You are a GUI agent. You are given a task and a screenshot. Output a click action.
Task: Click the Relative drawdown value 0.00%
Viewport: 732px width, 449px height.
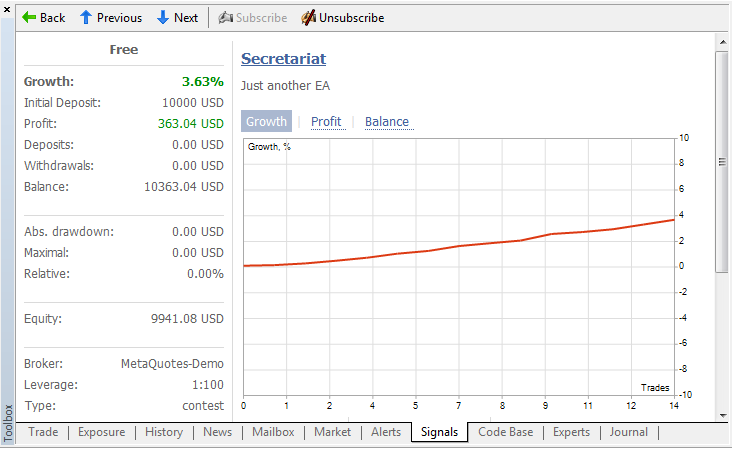[x=205, y=274]
